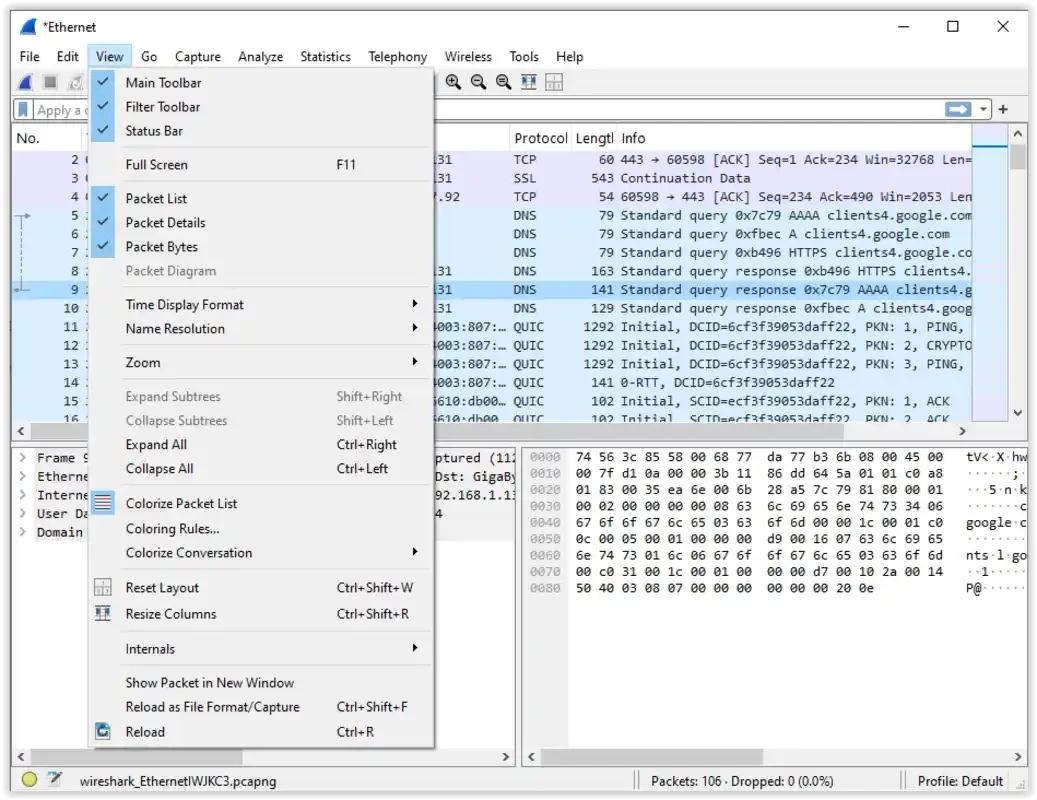Click the add filter plus button

tap(1003, 109)
